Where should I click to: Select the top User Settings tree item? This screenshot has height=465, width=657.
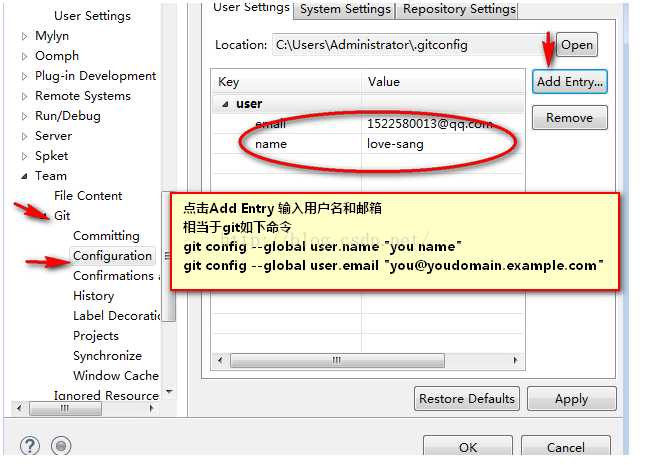(93, 16)
